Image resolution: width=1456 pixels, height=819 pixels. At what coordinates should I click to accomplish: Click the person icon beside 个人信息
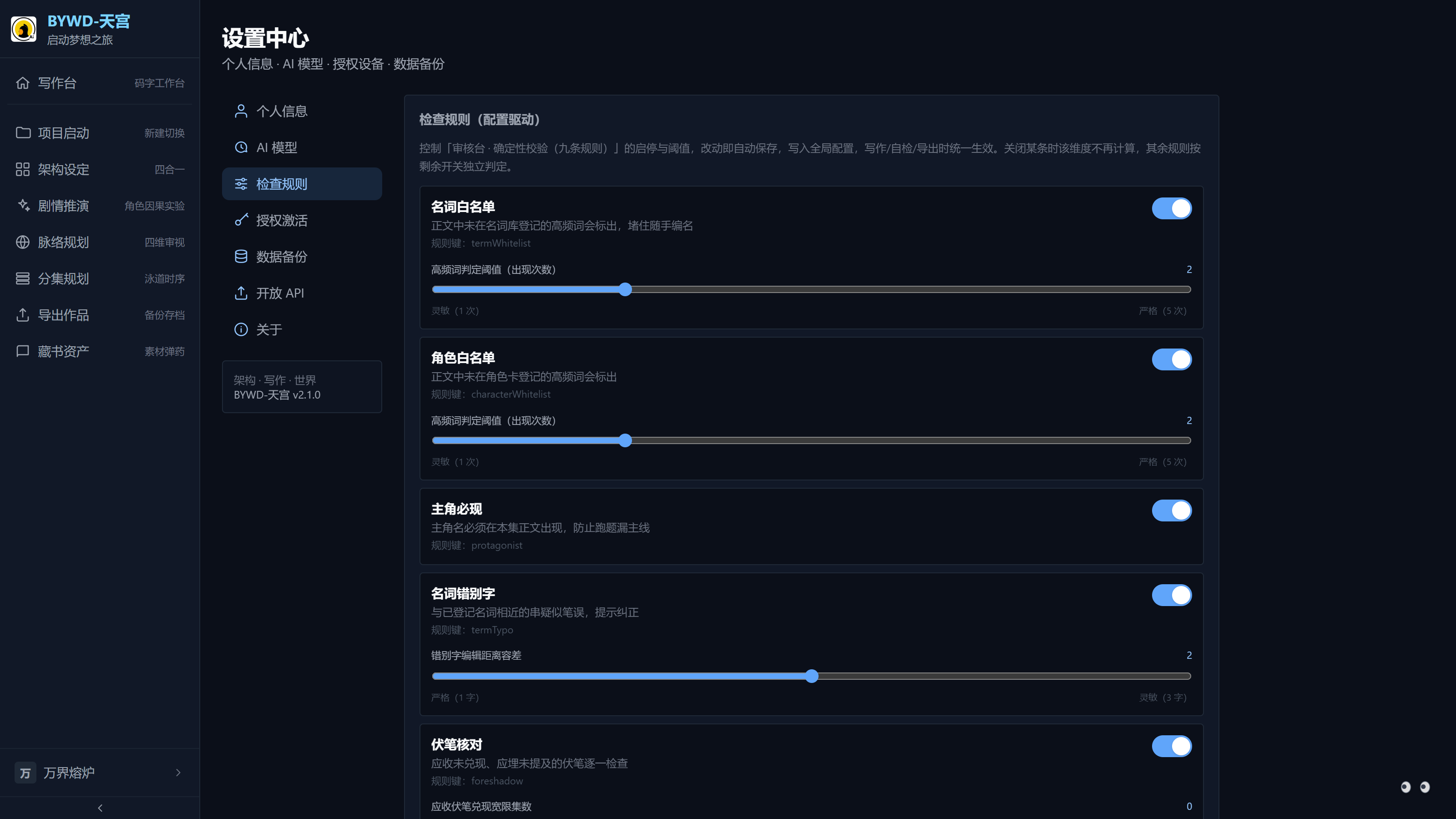coord(241,111)
